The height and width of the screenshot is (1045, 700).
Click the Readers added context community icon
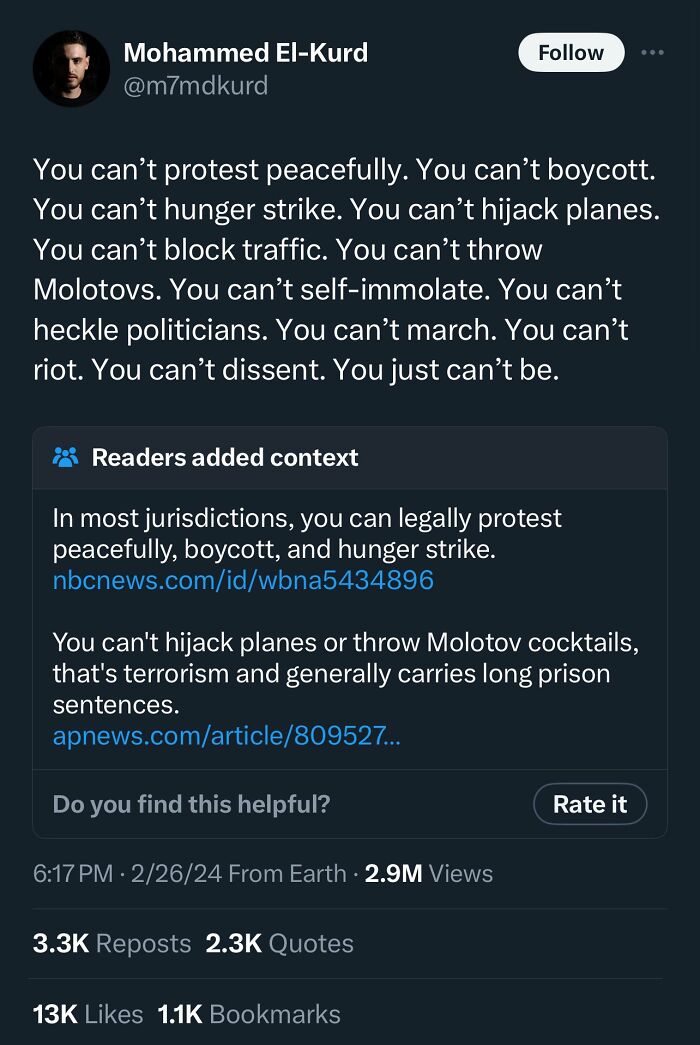(x=63, y=457)
